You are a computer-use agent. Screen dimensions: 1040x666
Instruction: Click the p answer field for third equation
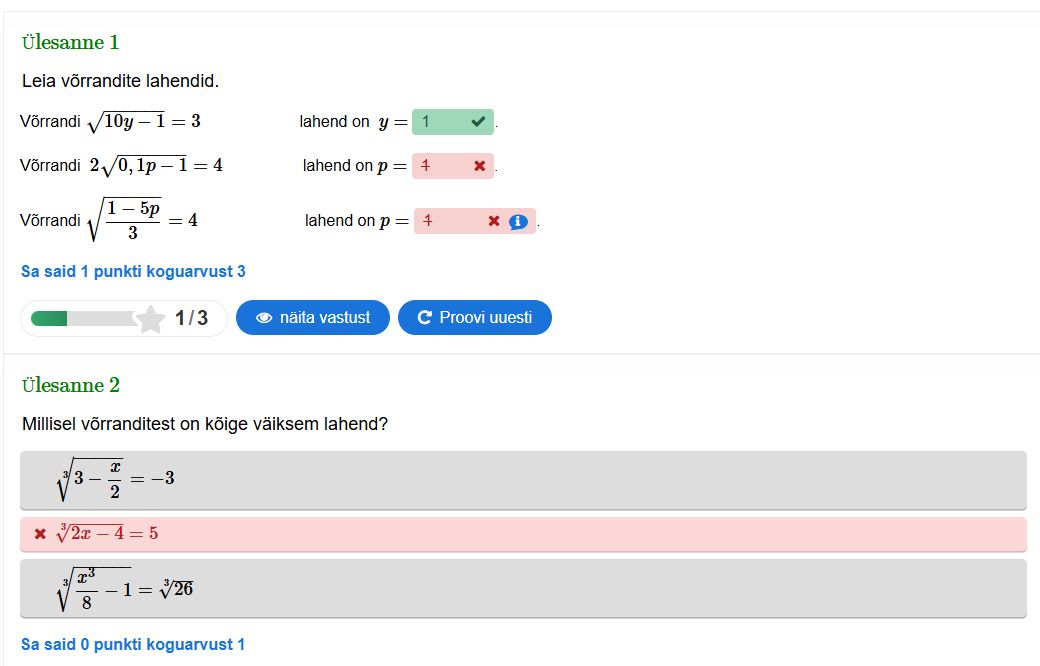(x=450, y=221)
